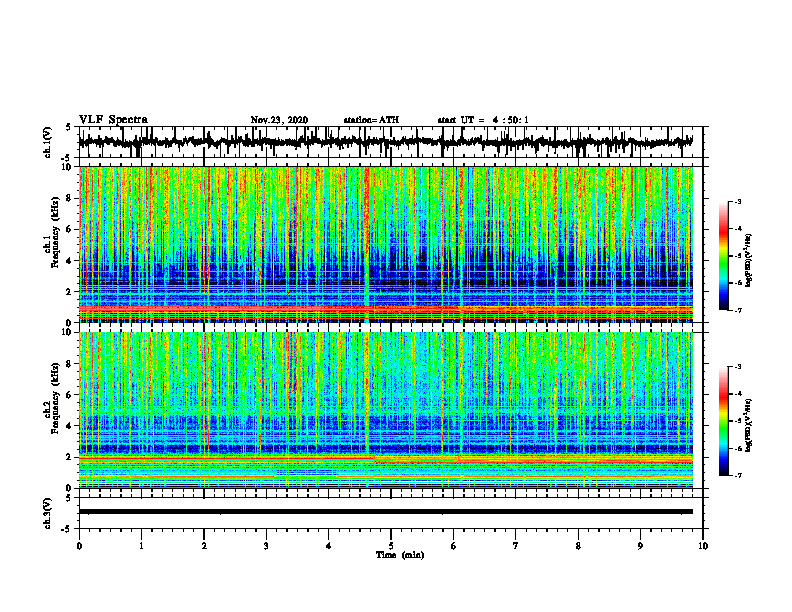This screenshot has height=612, width=792.
Task: Click the 'VLF Spectra' title text
Action: coord(113,120)
